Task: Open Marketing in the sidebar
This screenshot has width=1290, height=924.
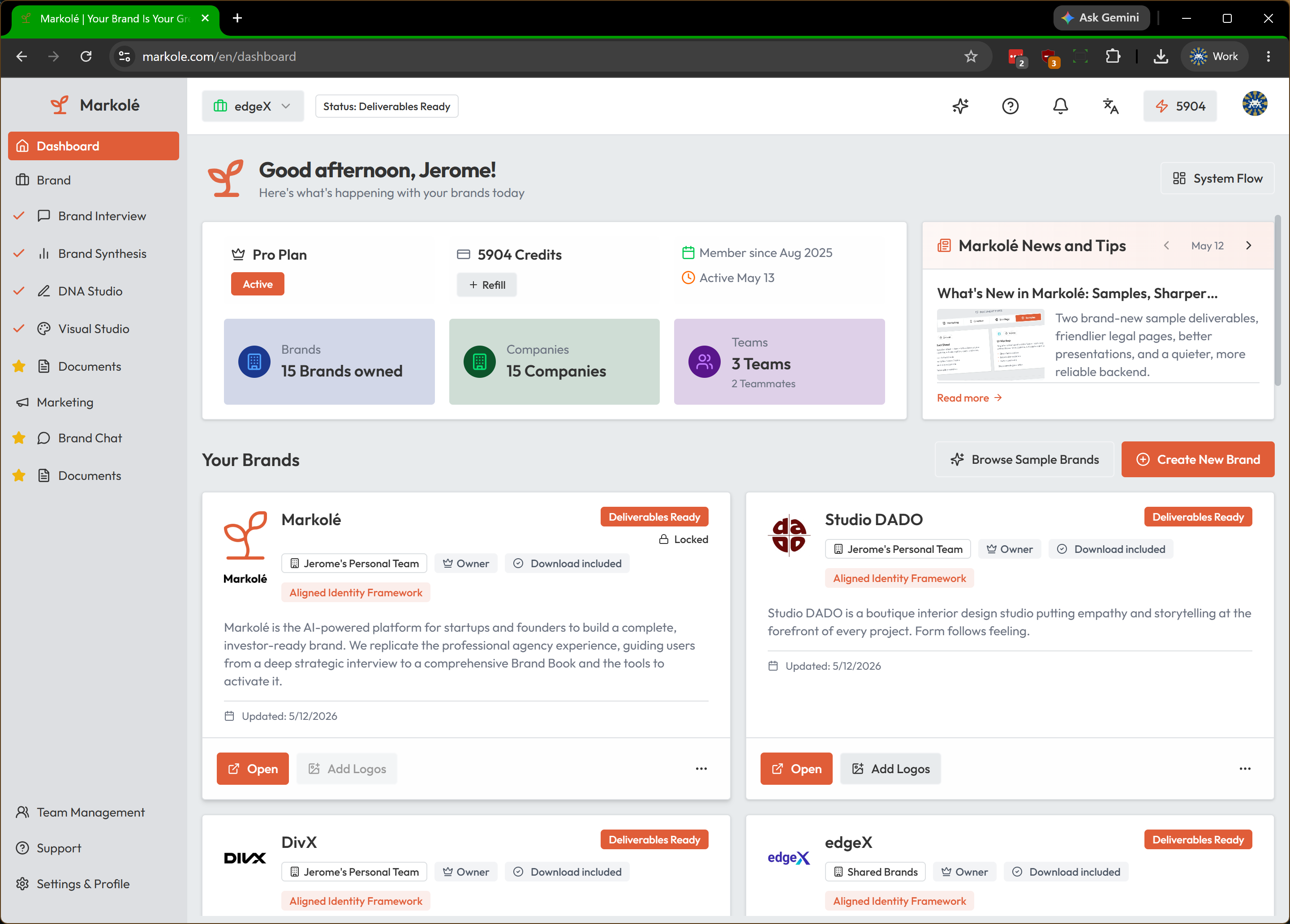Action: point(93,402)
